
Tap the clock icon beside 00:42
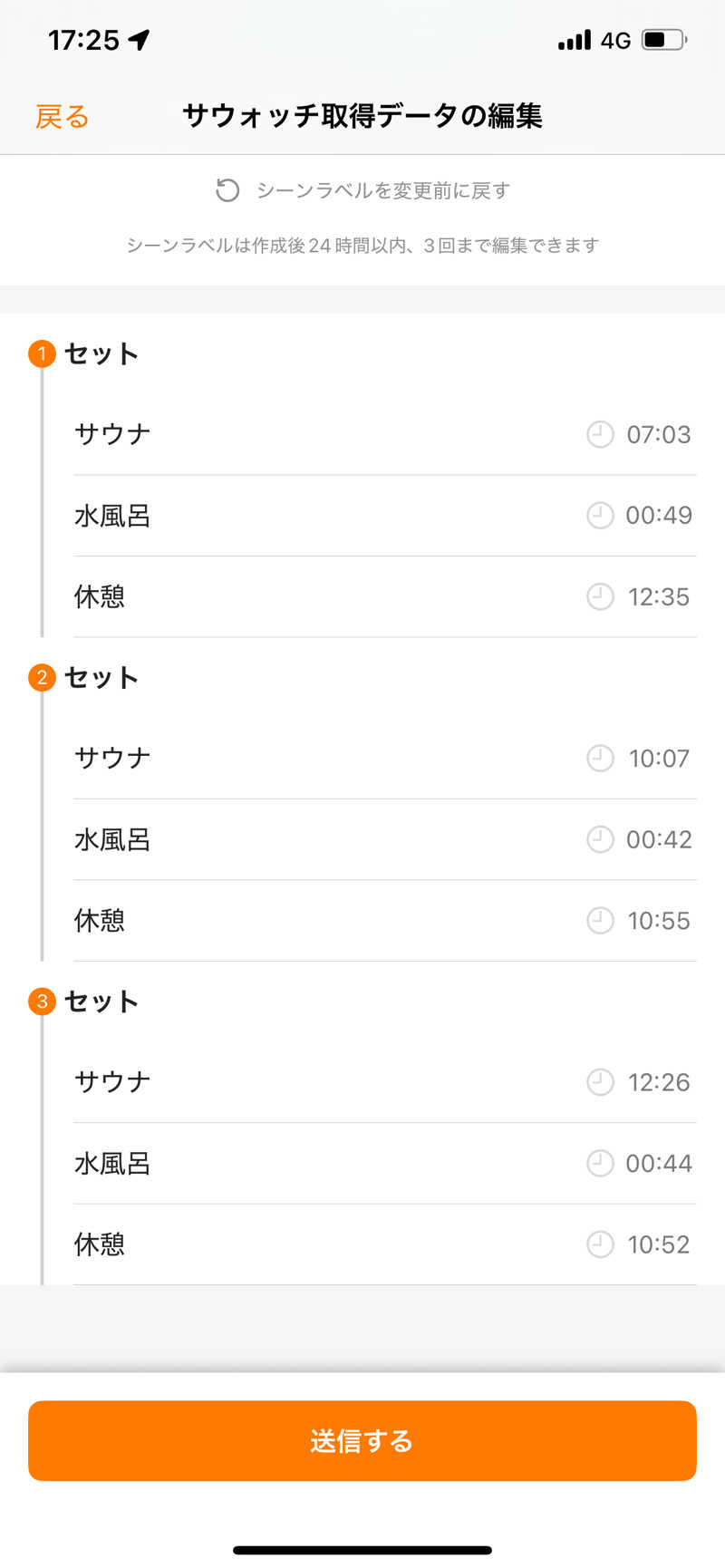pyautogui.click(x=600, y=839)
